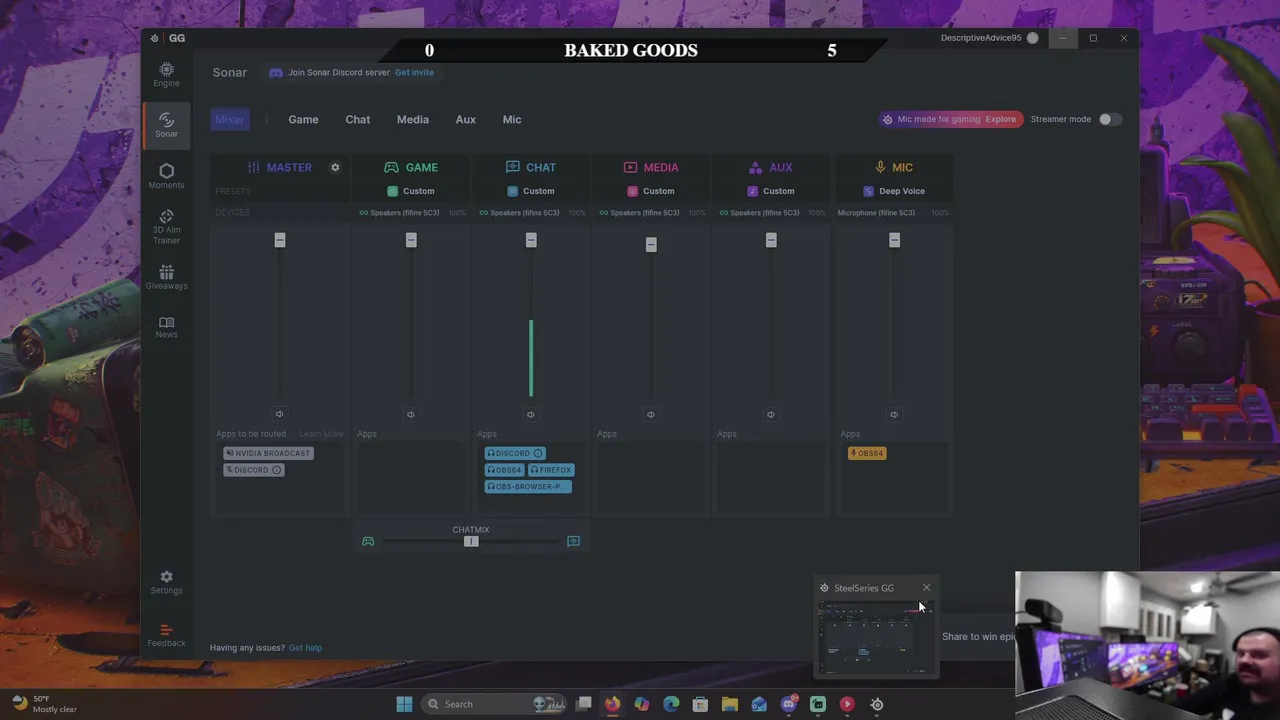Open the Game preset dropdown showing Custom

411,191
